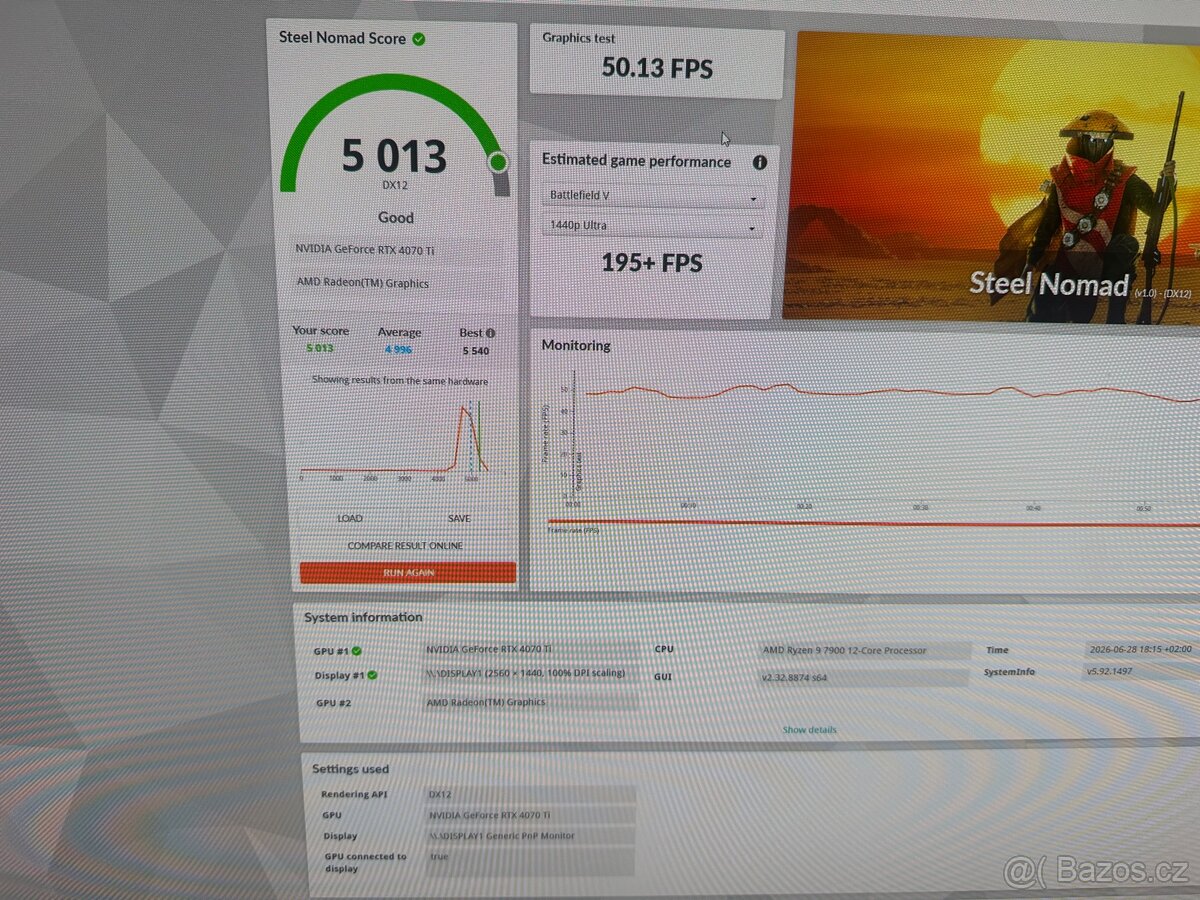Click the GPU connected to display value true
This screenshot has height=900, width=1200.
coord(530,861)
